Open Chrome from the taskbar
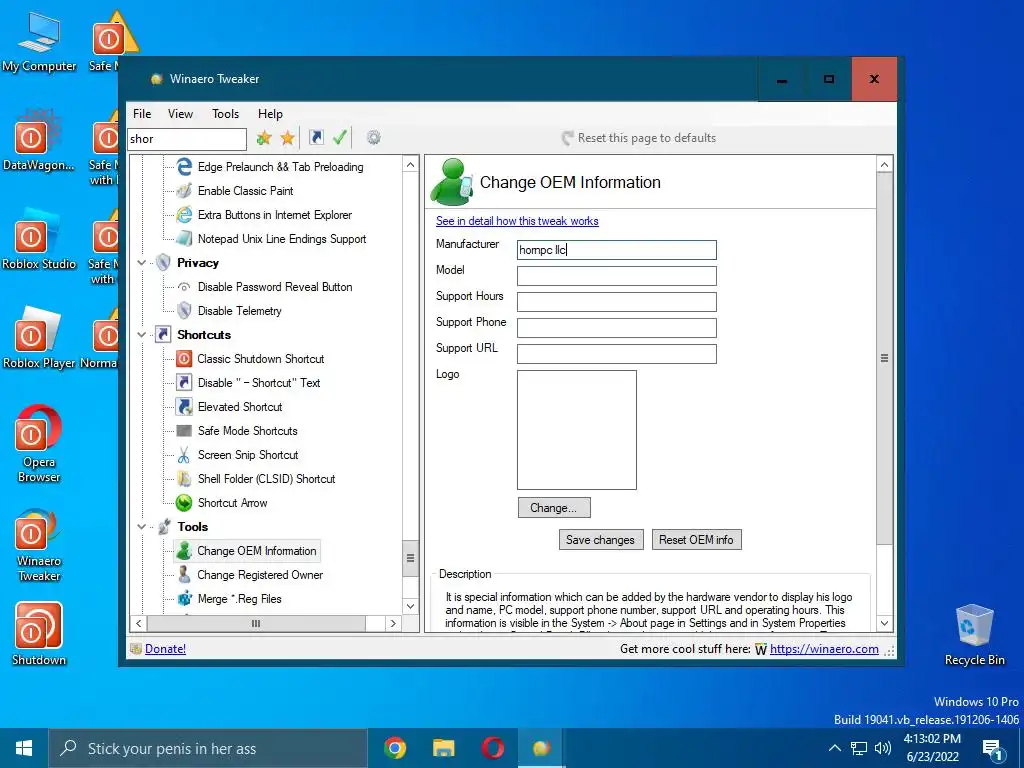 (x=394, y=748)
